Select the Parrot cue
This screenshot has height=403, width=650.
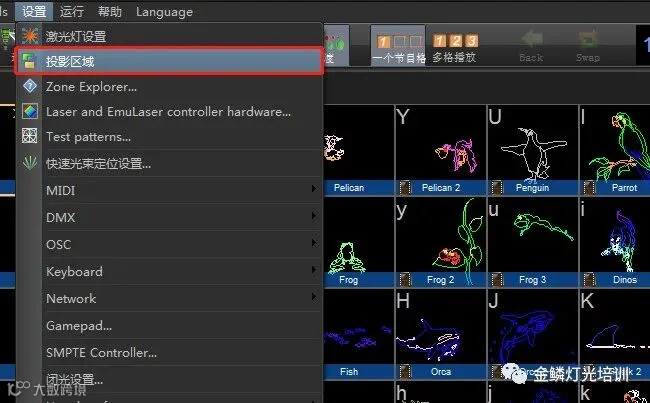click(615, 149)
